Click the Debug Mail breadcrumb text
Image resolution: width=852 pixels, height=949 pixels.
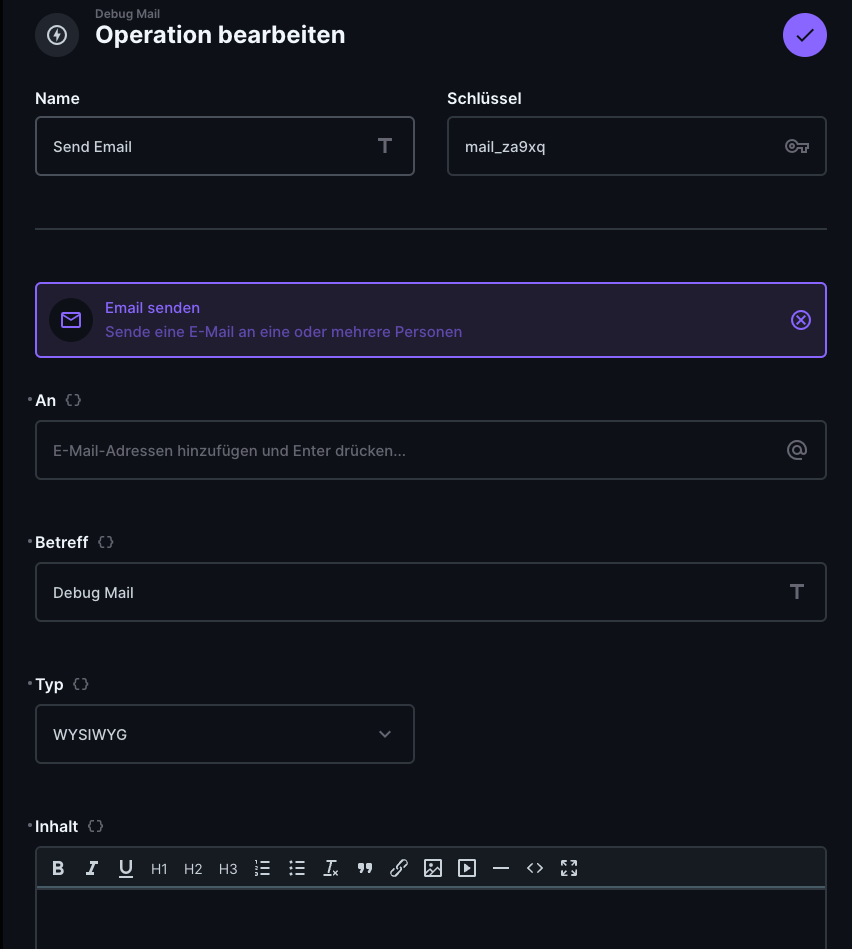(x=127, y=13)
